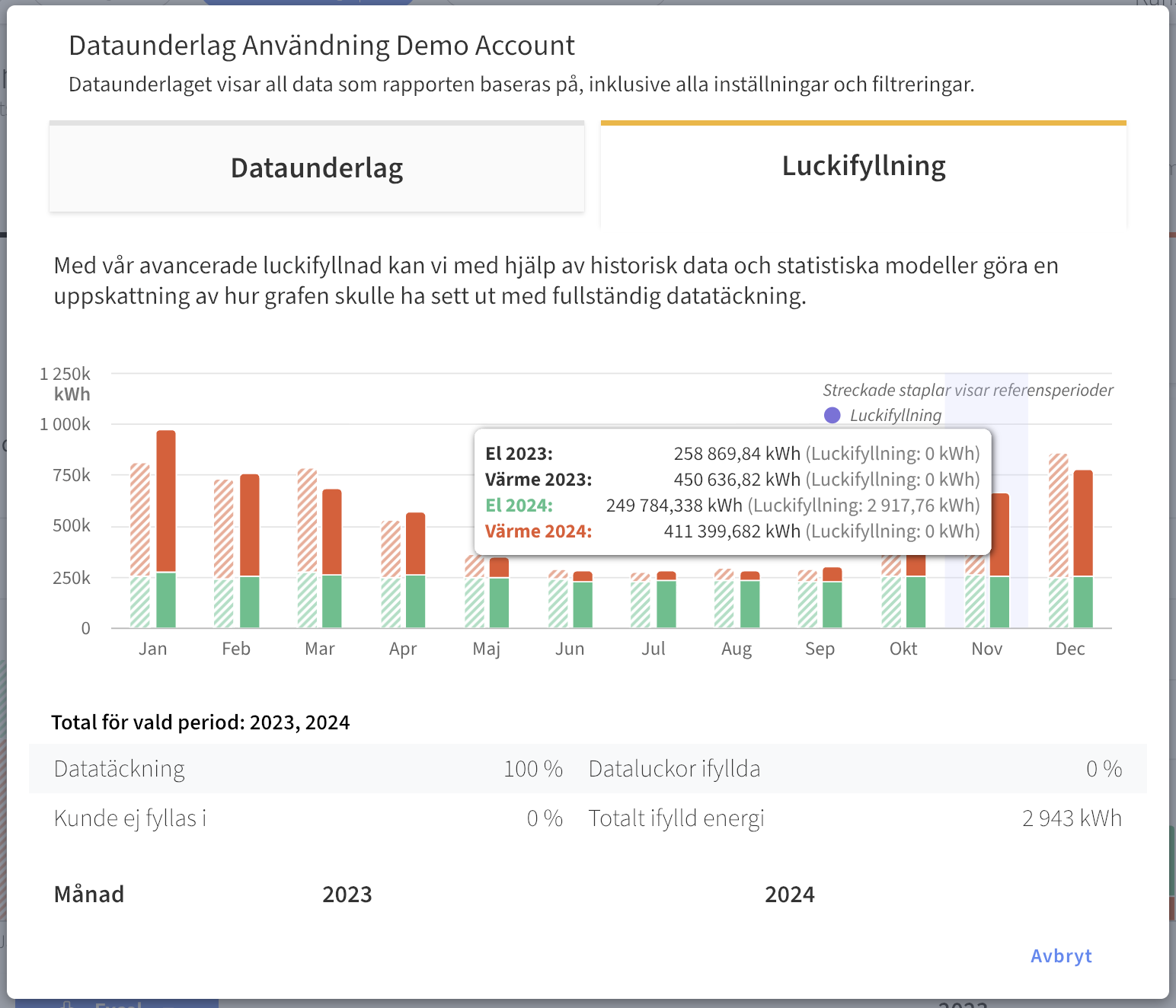This screenshot has width=1176, height=1008.
Task: Click the solid green November 2024 bar
Action: tap(999, 601)
